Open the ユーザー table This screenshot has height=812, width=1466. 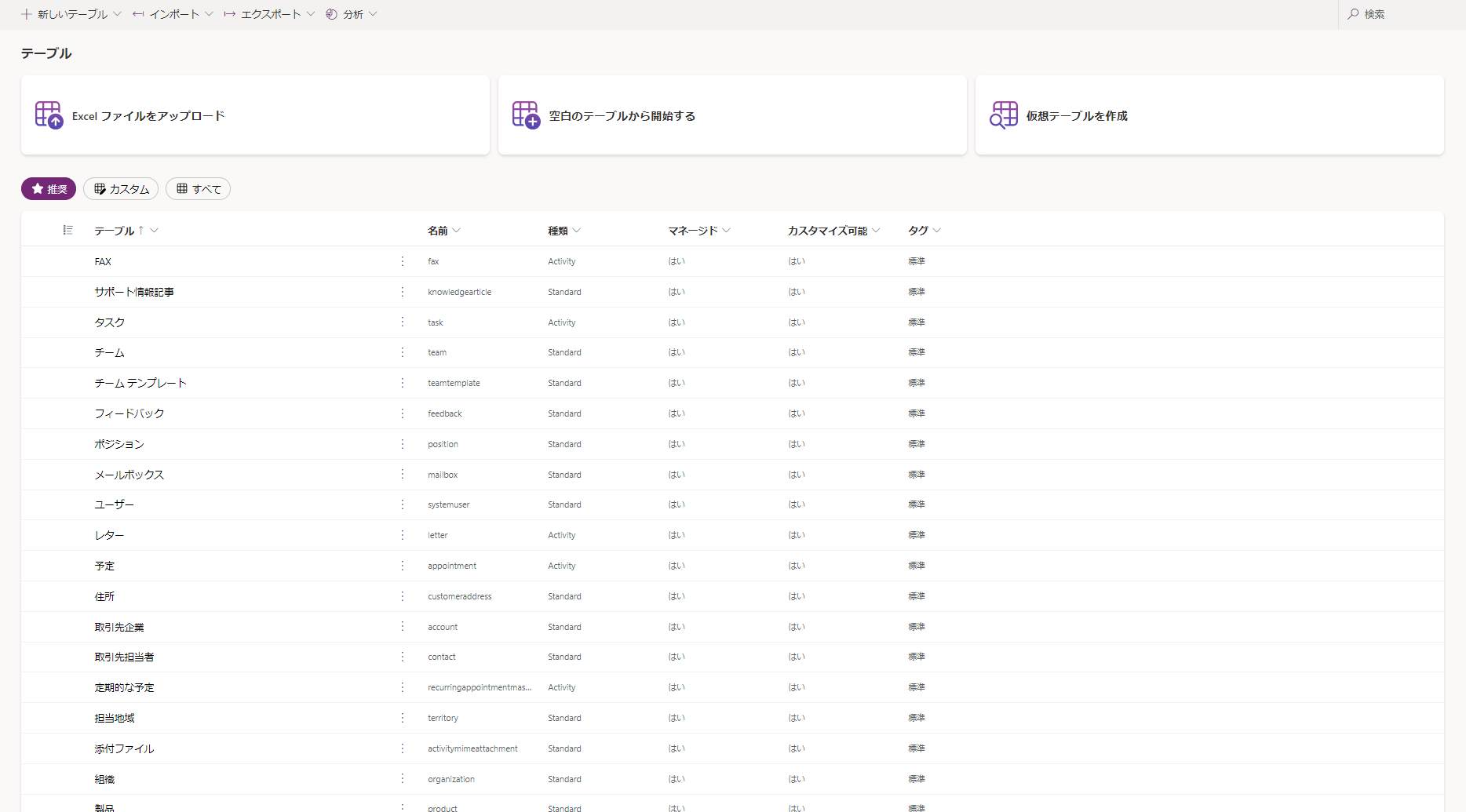(114, 504)
